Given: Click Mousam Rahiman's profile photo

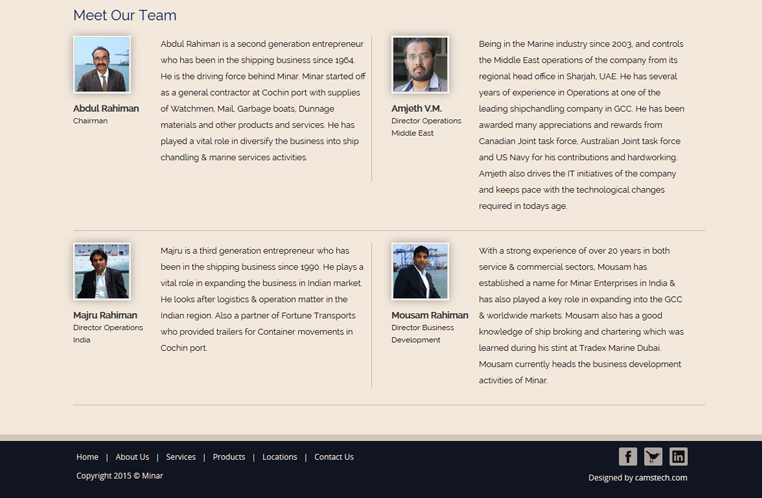Looking at the screenshot, I should pyautogui.click(x=420, y=271).
